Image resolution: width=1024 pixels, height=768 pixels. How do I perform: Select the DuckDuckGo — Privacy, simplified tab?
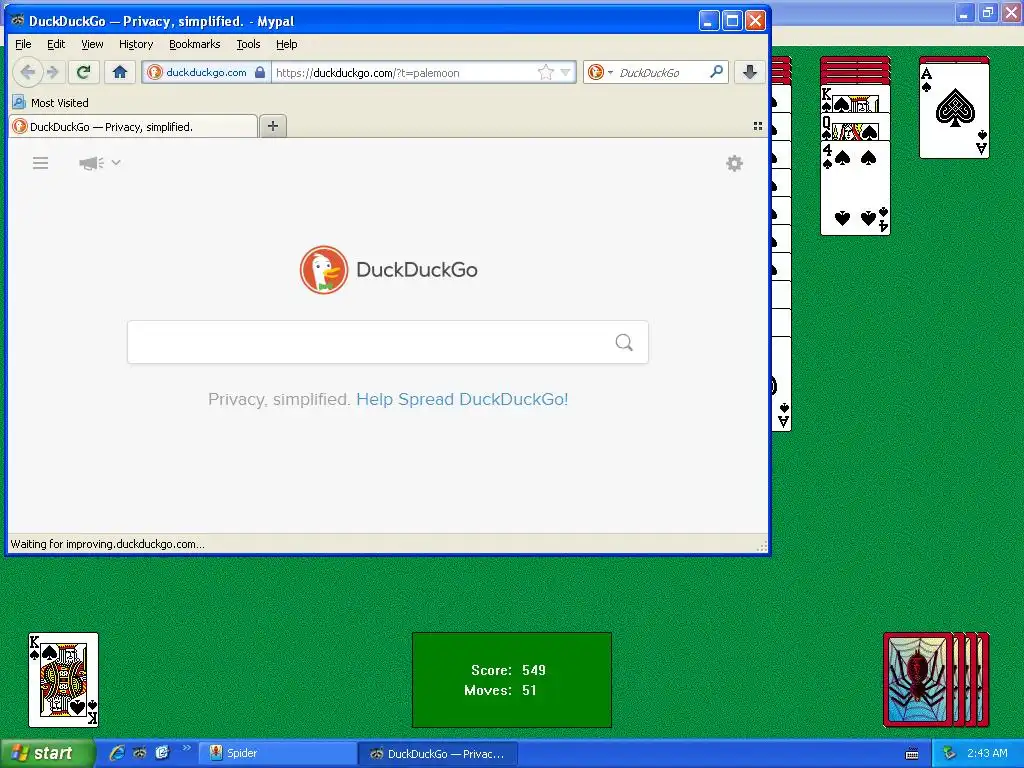pyautogui.click(x=133, y=127)
